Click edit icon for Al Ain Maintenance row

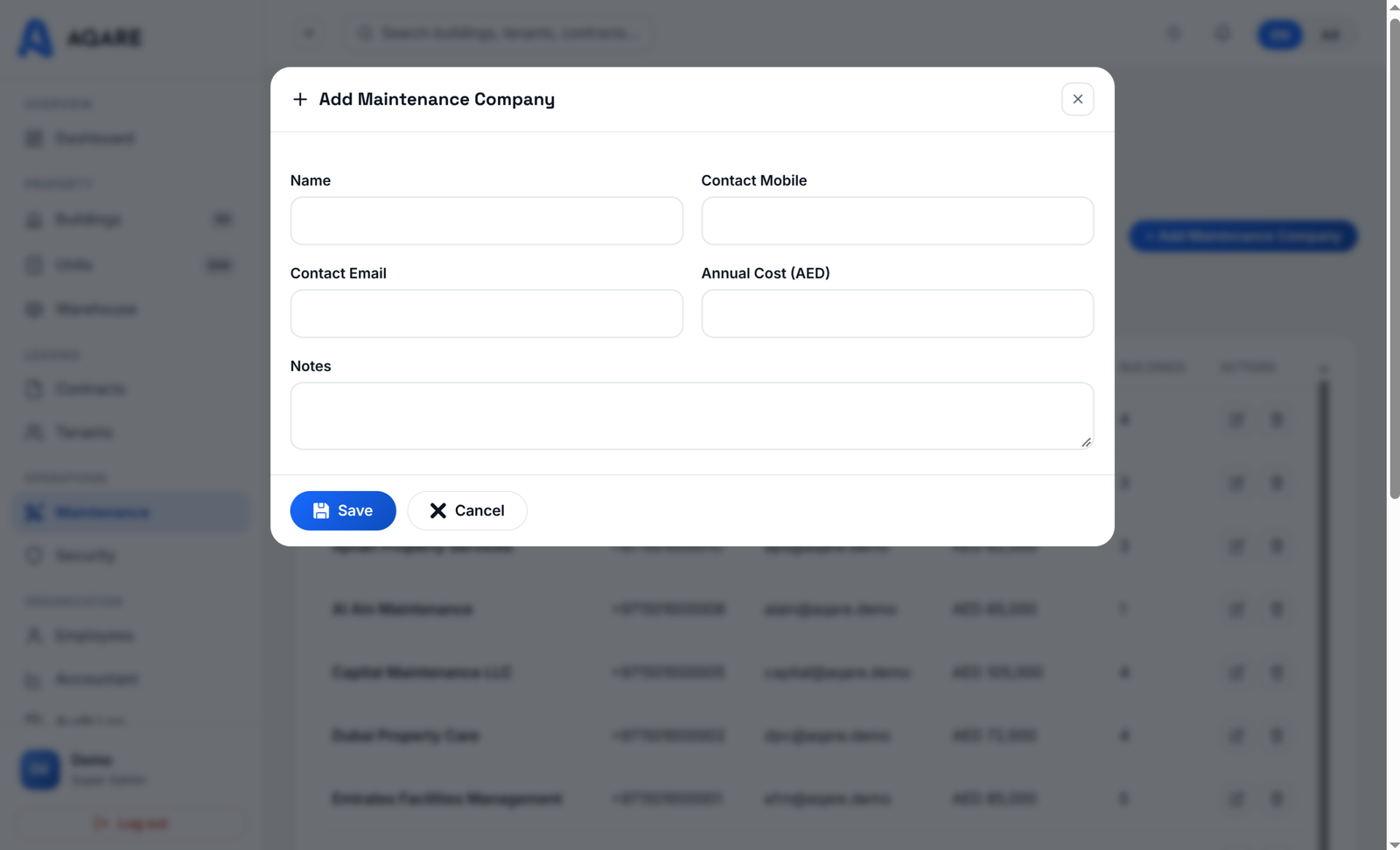(x=1236, y=609)
